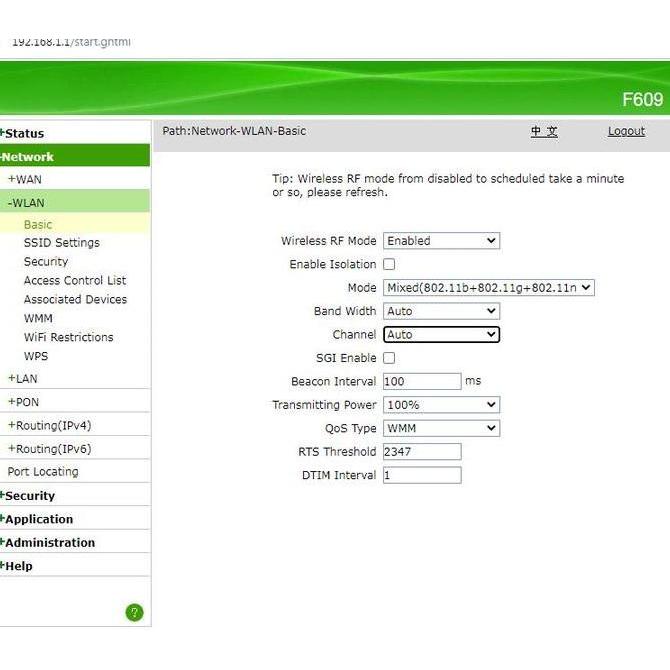Open the Mode dropdown showing Mixed 802.11

point(488,288)
